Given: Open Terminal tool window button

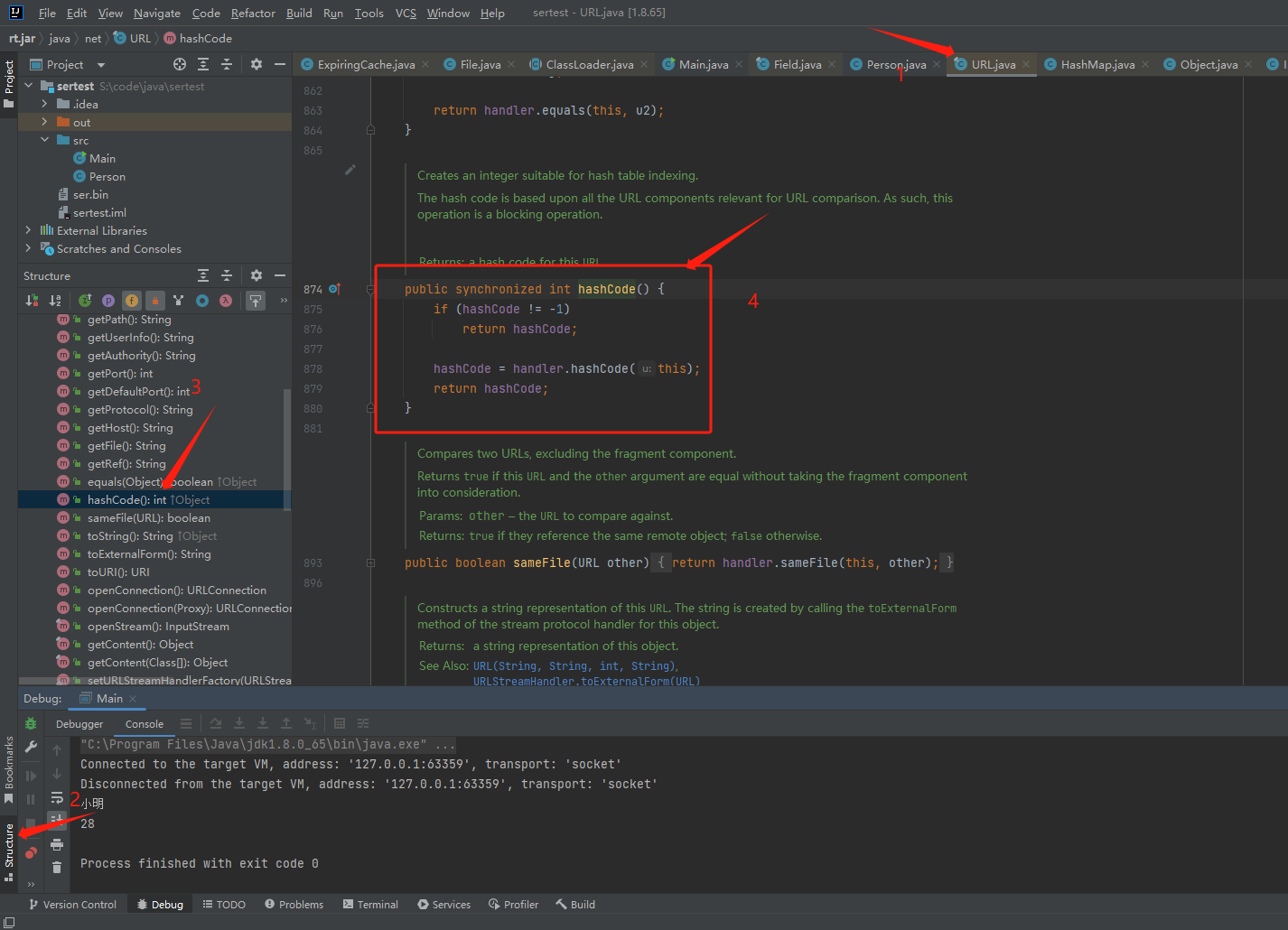Looking at the screenshot, I should (370, 904).
